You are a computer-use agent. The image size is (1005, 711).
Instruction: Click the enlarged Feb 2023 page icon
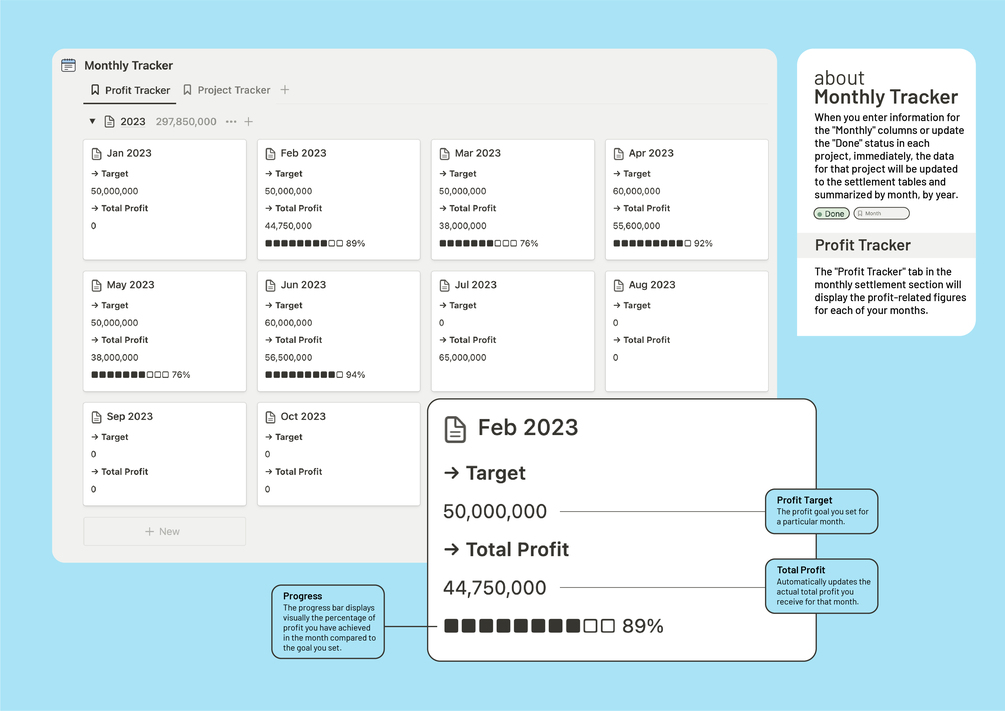[x=455, y=429]
